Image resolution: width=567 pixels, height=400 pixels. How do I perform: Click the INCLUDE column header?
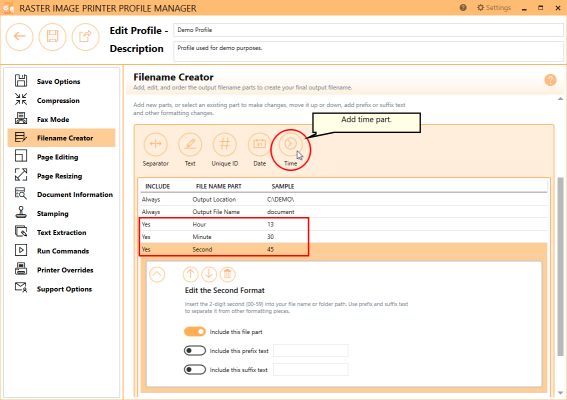158,186
